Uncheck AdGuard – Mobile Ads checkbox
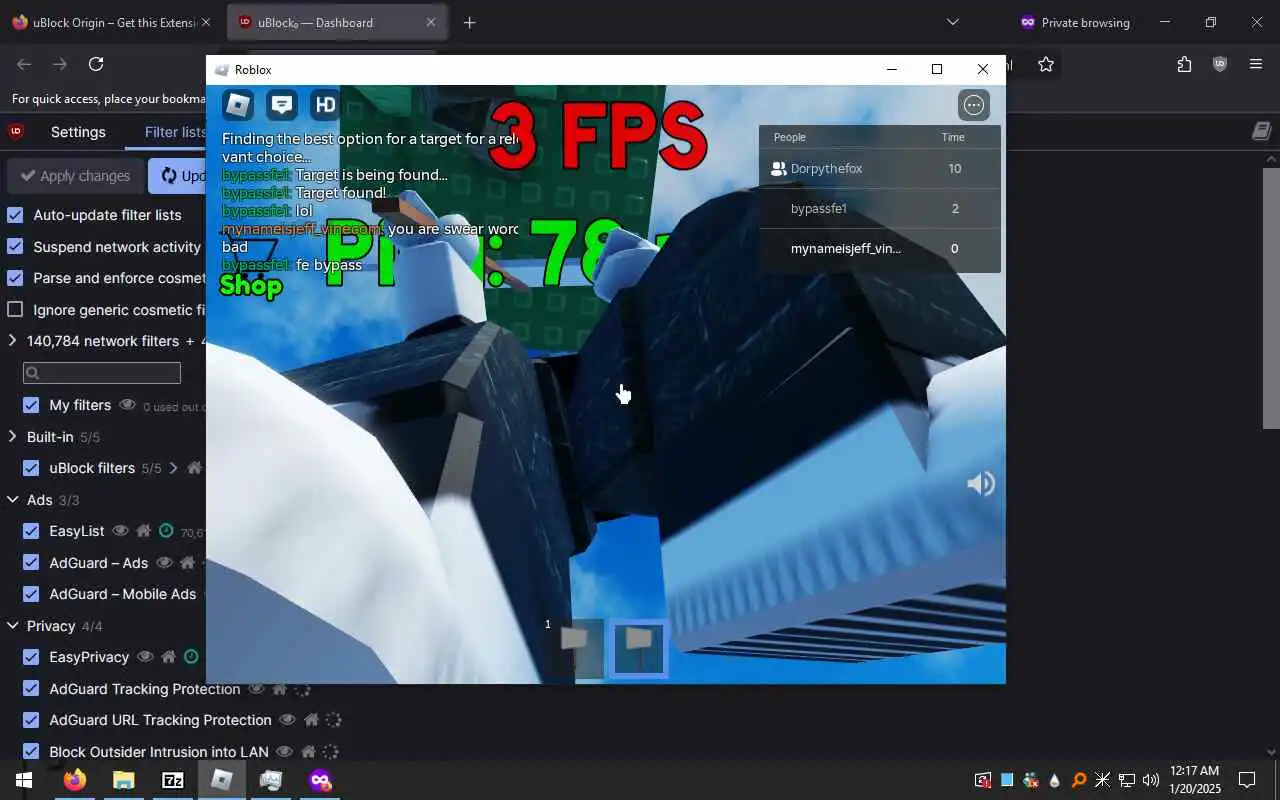This screenshot has width=1280, height=800. (31, 594)
